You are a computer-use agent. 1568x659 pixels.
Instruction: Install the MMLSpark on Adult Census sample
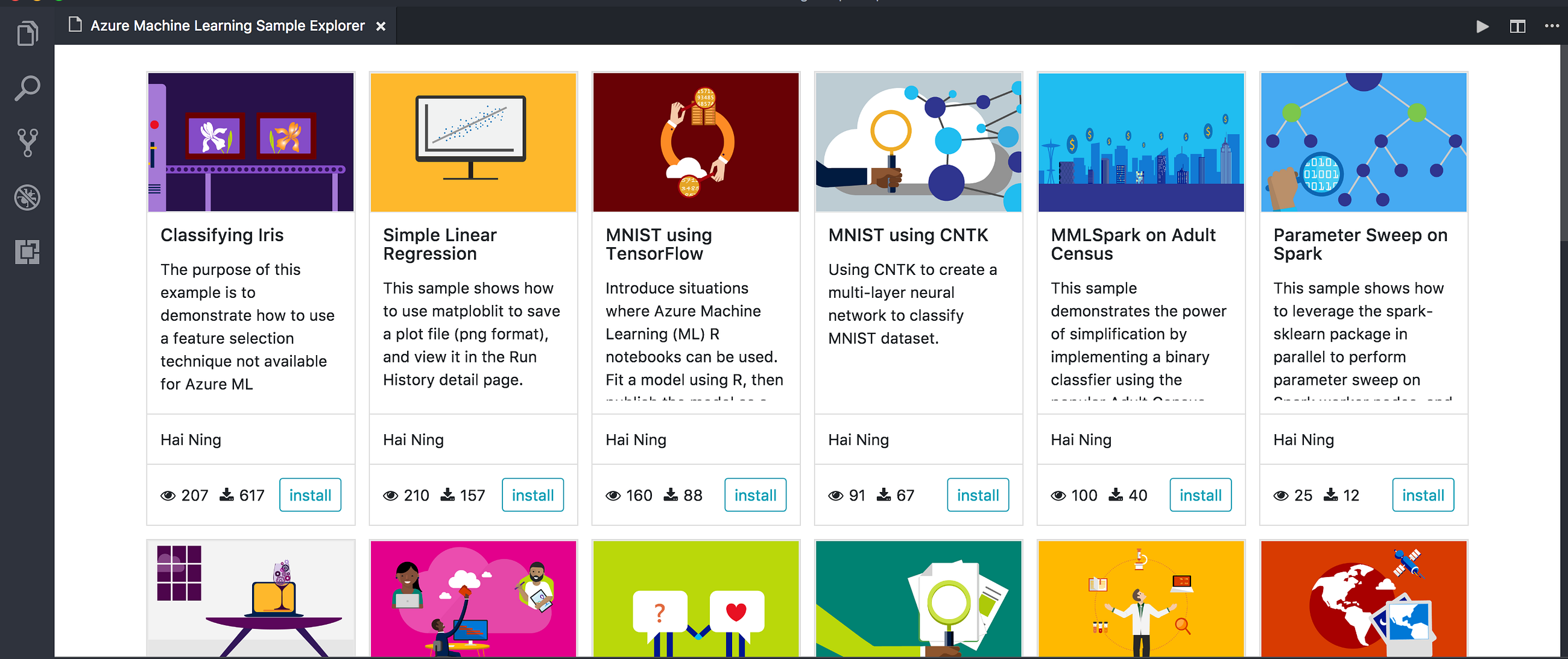(1200, 495)
